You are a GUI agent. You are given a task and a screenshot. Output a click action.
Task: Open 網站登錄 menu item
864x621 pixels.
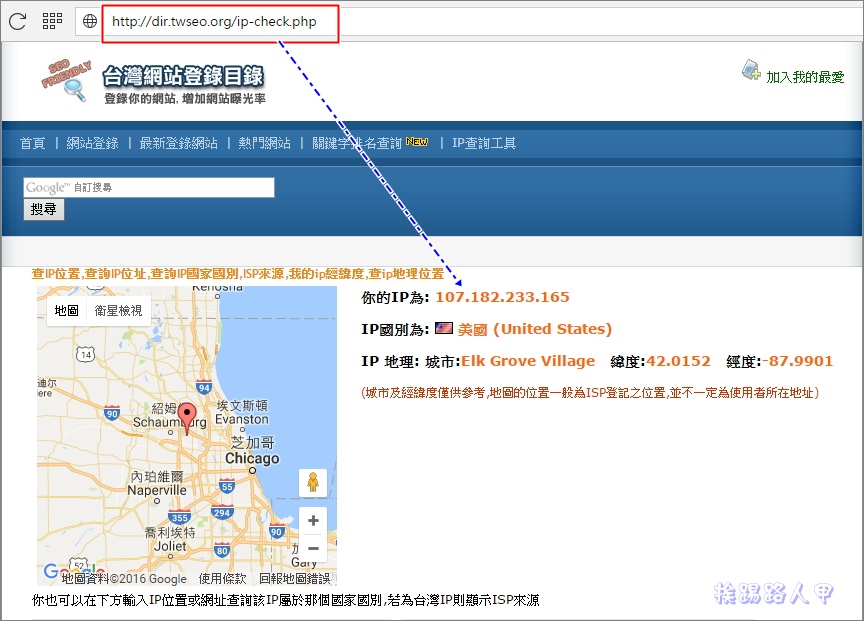[93, 143]
